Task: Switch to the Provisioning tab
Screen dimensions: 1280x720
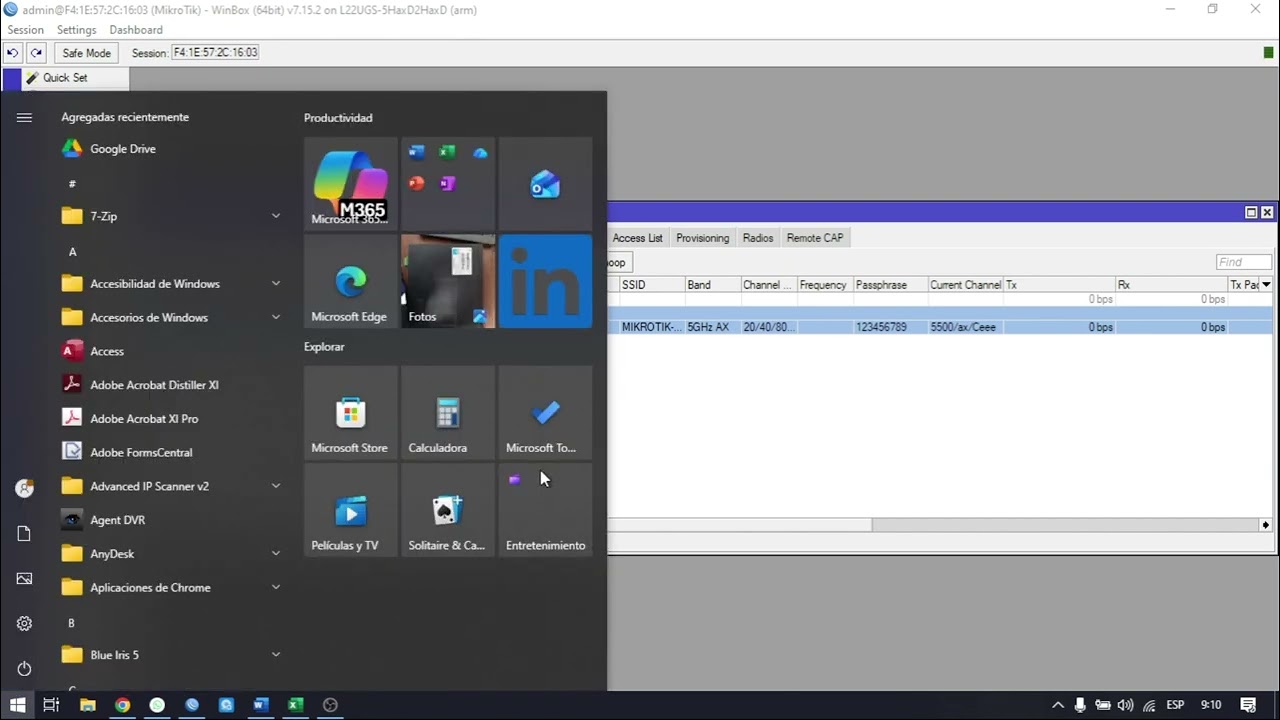Action: 702,238
